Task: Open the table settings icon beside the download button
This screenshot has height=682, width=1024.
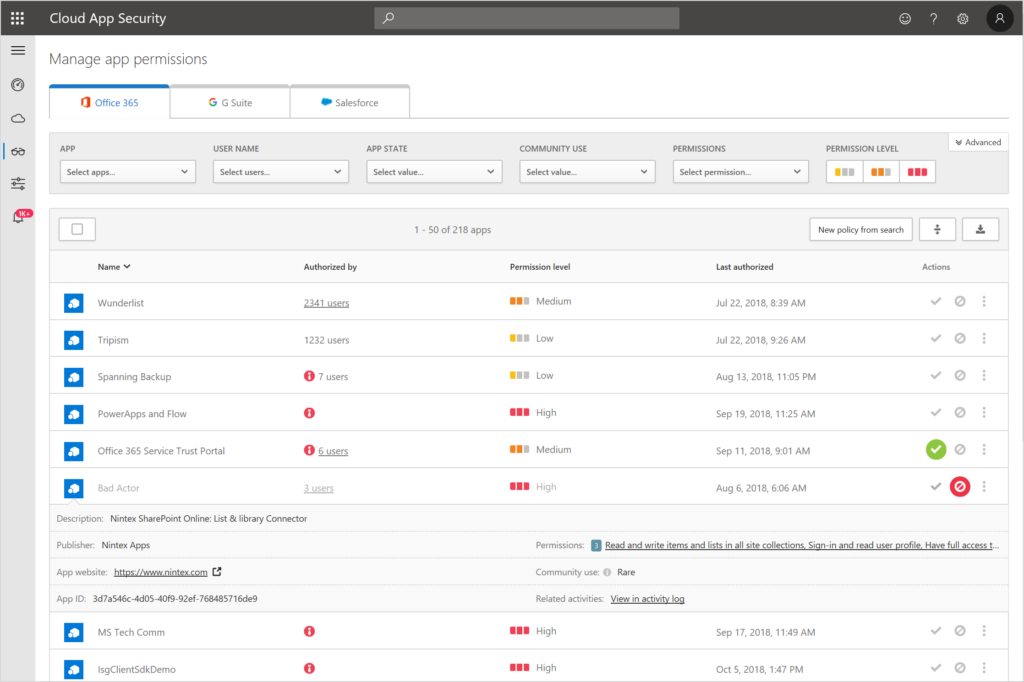Action: click(937, 229)
